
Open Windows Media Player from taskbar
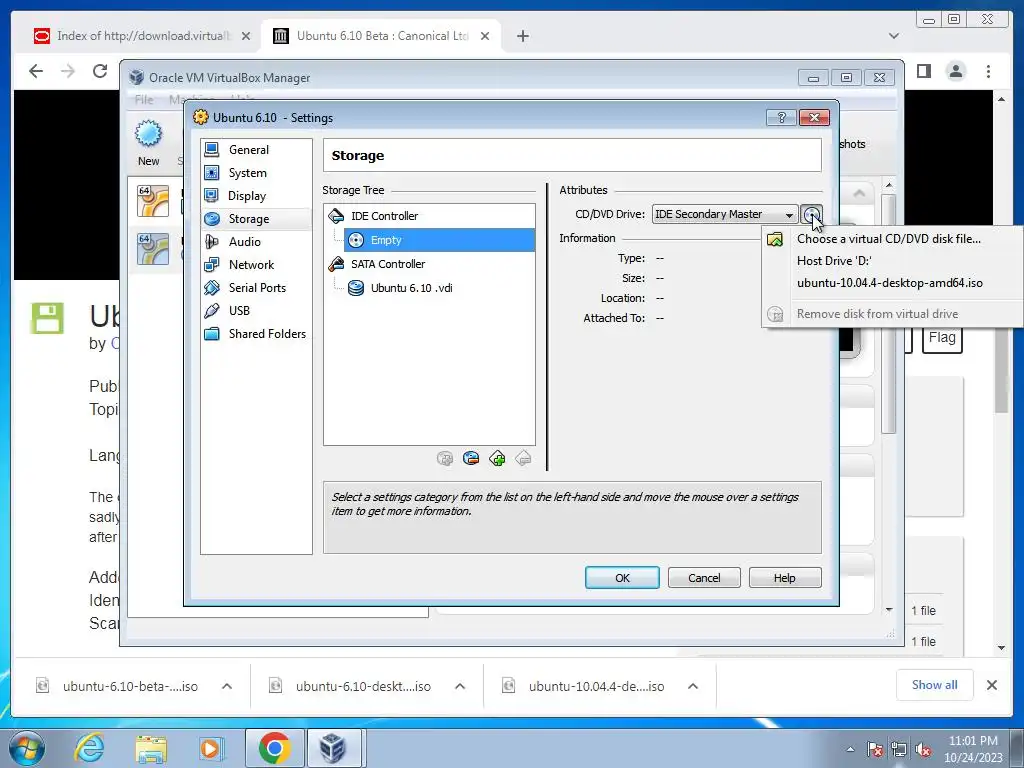tap(210, 748)
